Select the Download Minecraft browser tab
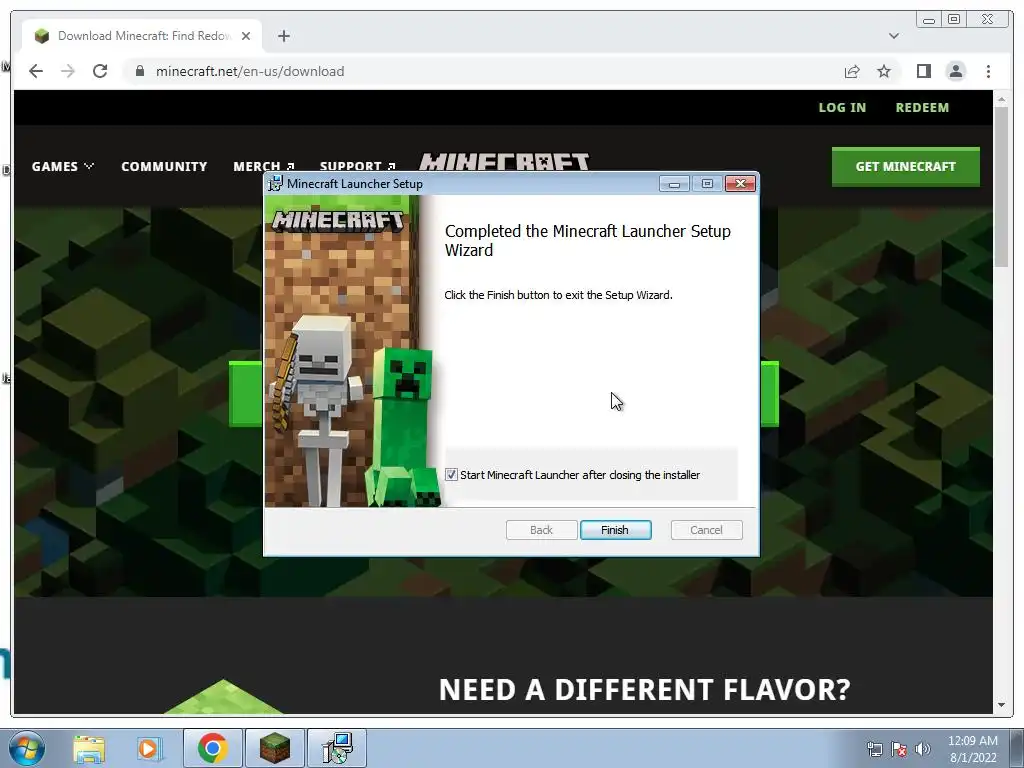Image resolution: width=1024 pixels, height=768 pixels. [142, 36]
